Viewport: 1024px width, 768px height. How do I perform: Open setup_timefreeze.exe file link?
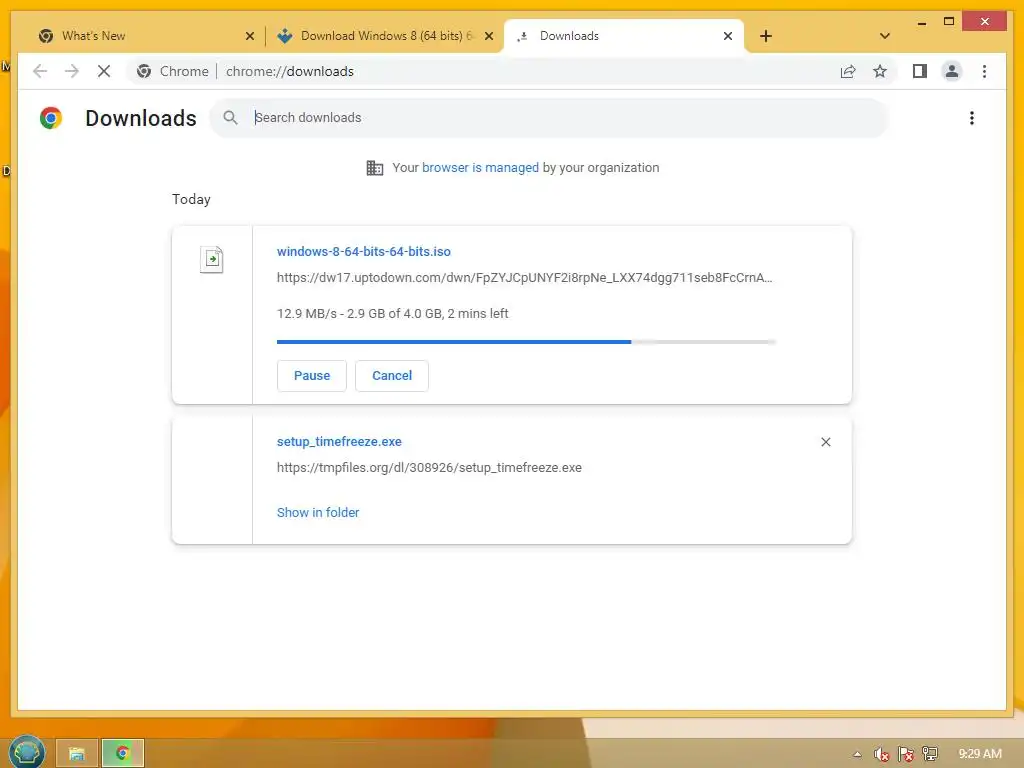point(339,441)
